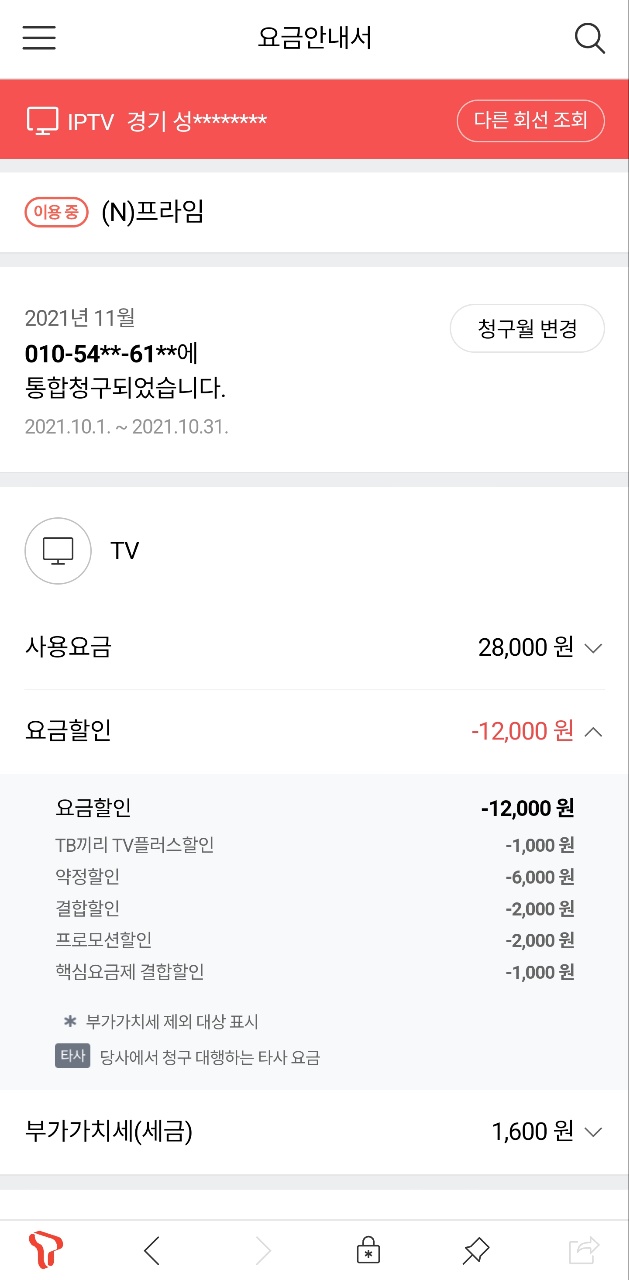The width and height of the screenshot is (629, 1280).
Task: Go forward with the right arrow
Action: click(x=263, y=1250)
